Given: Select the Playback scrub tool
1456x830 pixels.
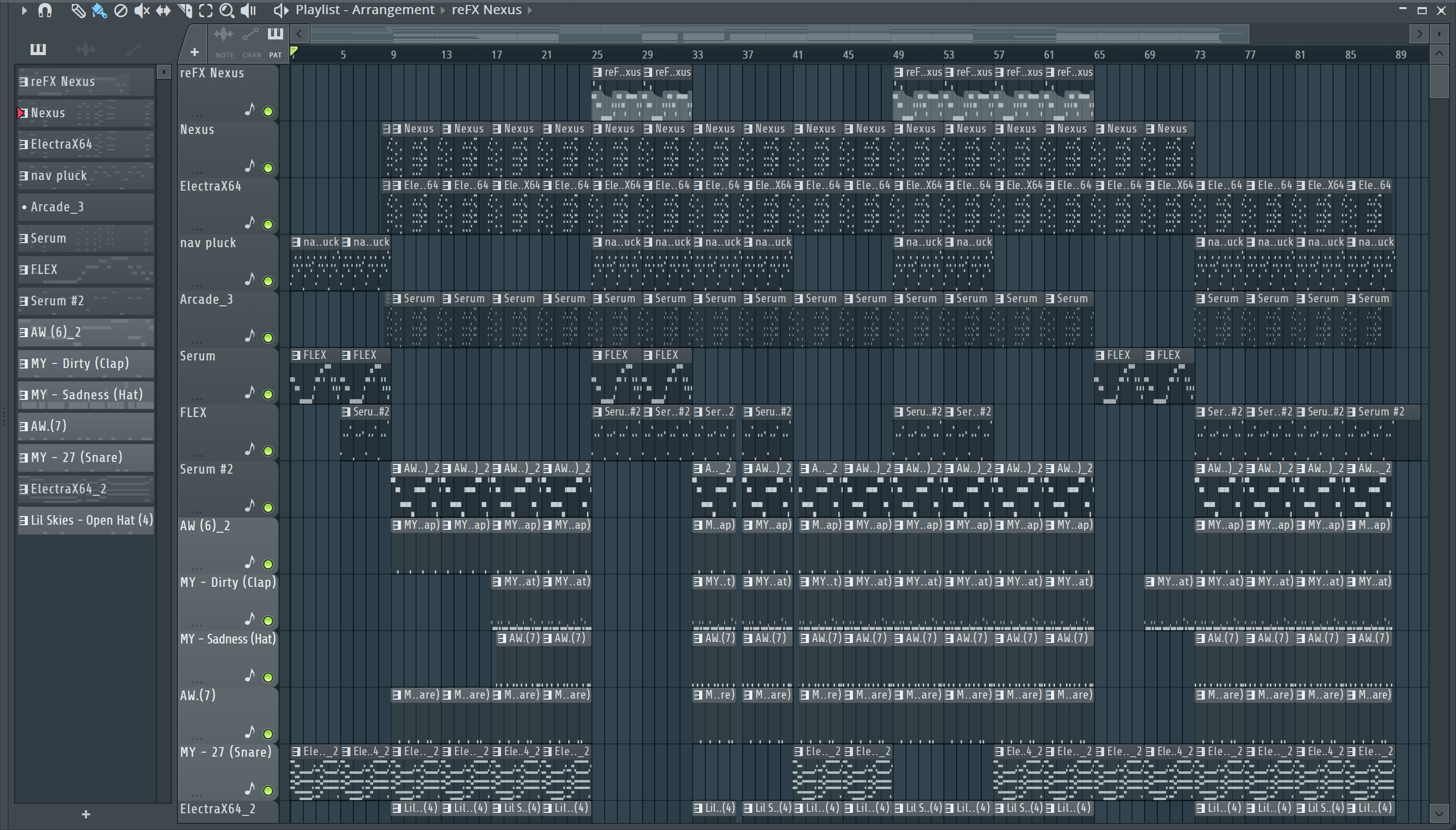Looking at the screenshot, I should pyautogui.click(x=249, y=10).
